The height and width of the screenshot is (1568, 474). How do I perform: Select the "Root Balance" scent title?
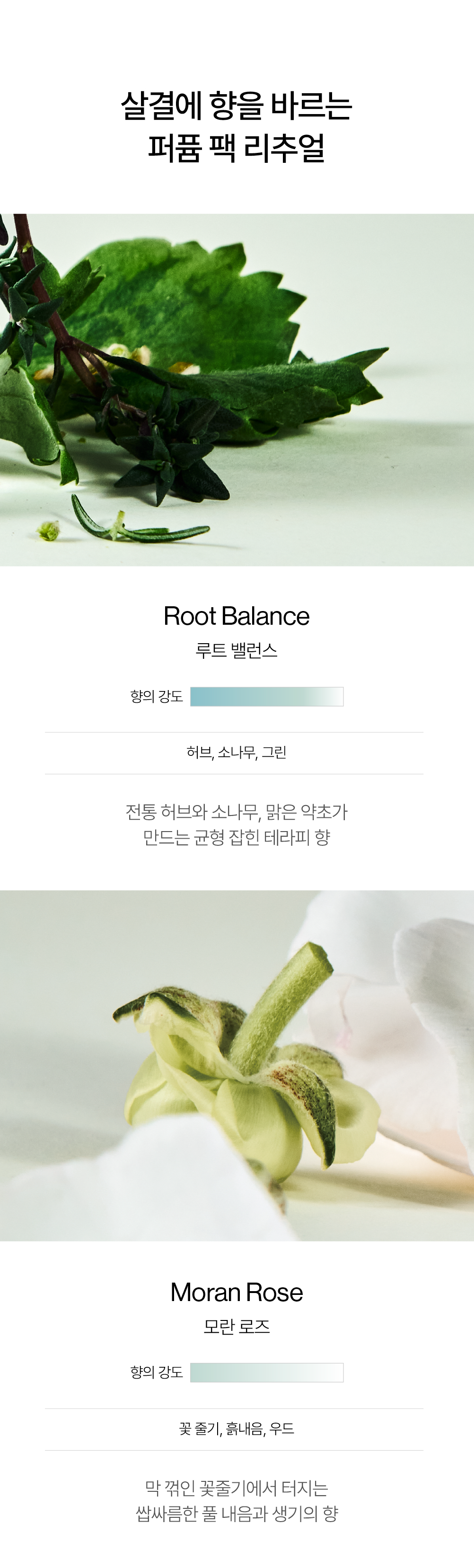click(237, 616)
